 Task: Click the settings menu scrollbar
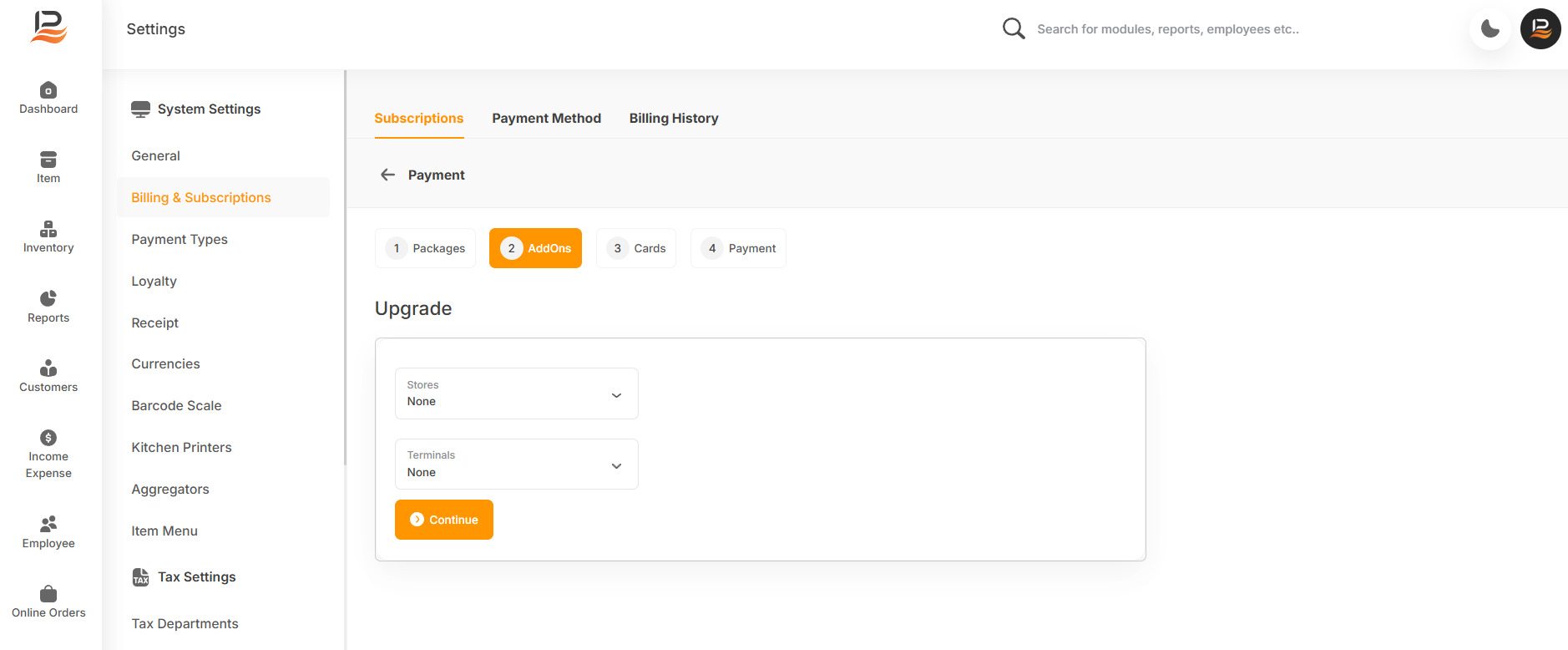(345, 267)
